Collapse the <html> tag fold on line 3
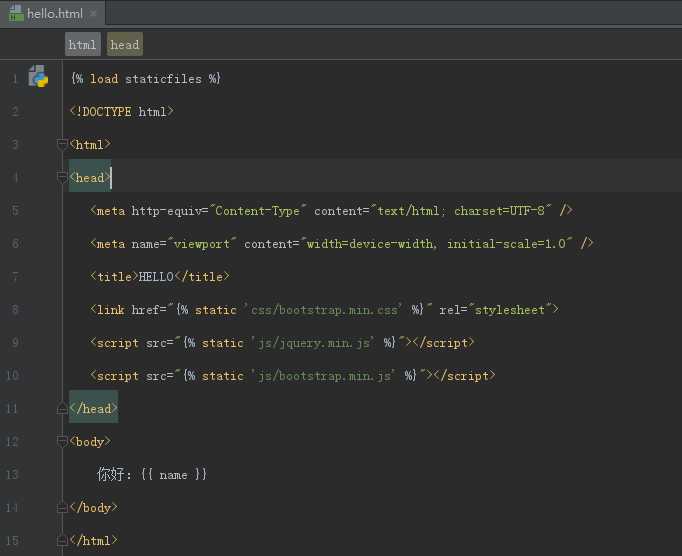 pos(62,144)
